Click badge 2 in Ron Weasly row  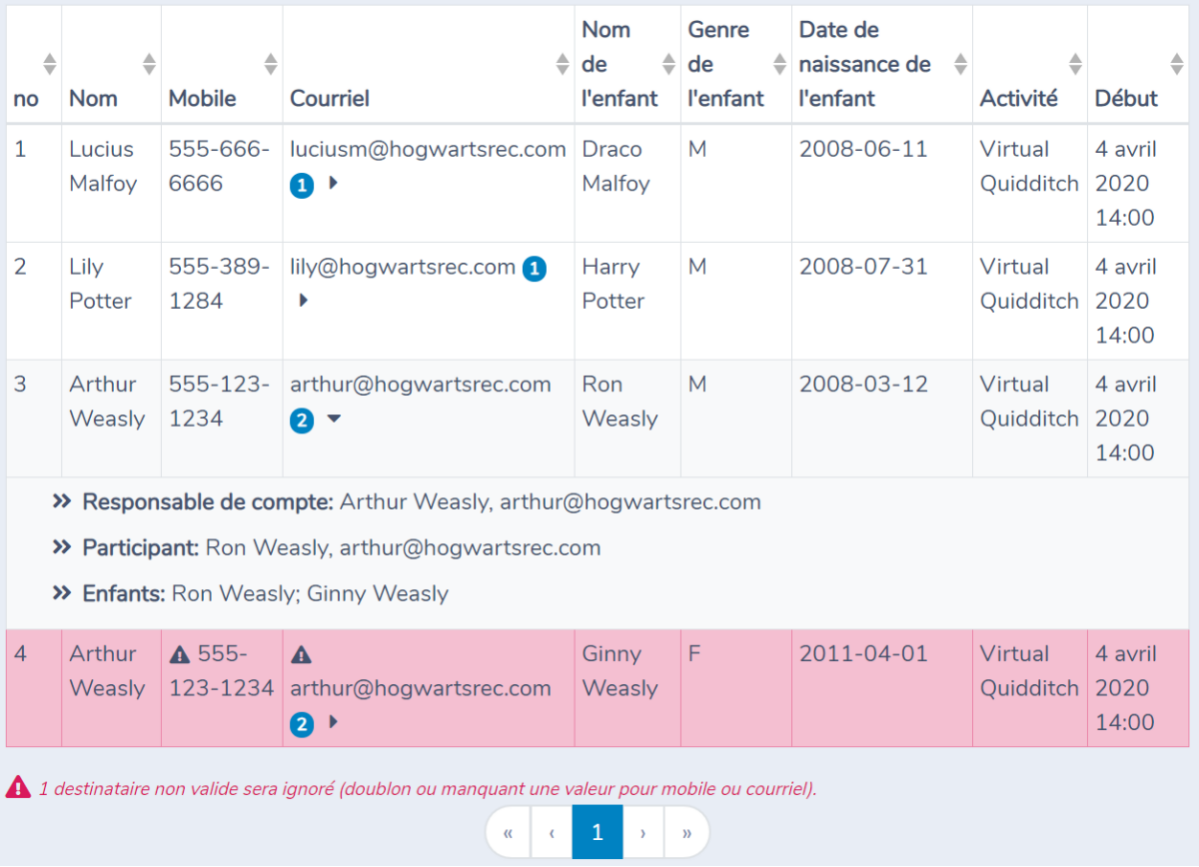(x=302, y=420)
